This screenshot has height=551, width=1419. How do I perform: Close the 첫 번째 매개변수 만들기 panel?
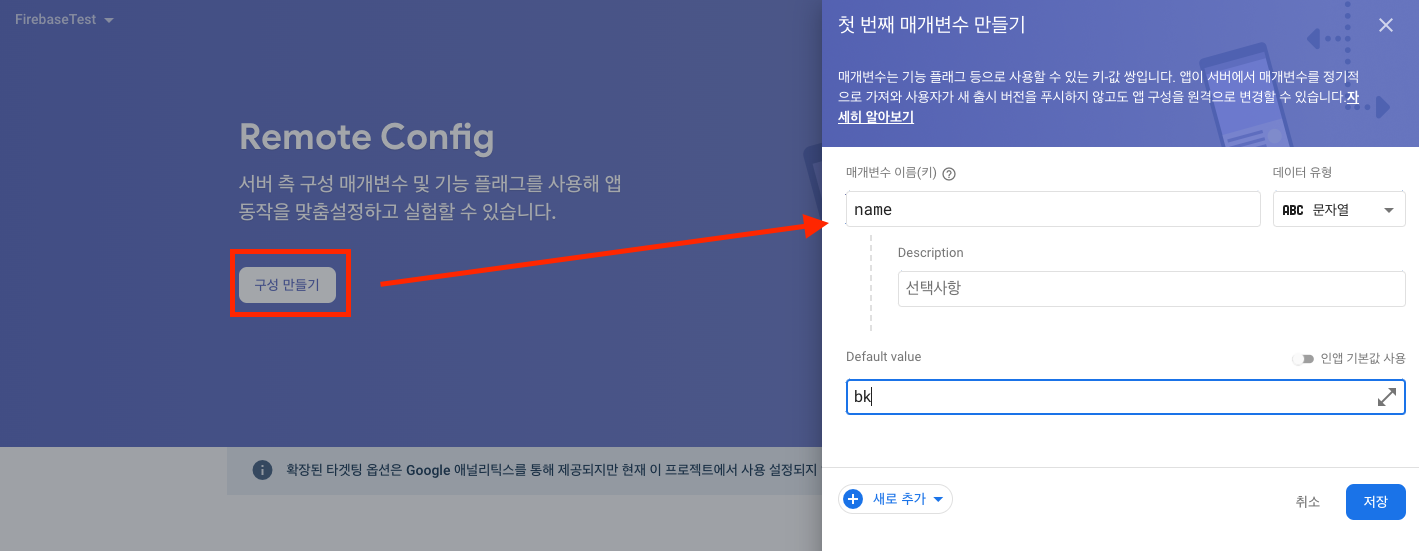1385,26
